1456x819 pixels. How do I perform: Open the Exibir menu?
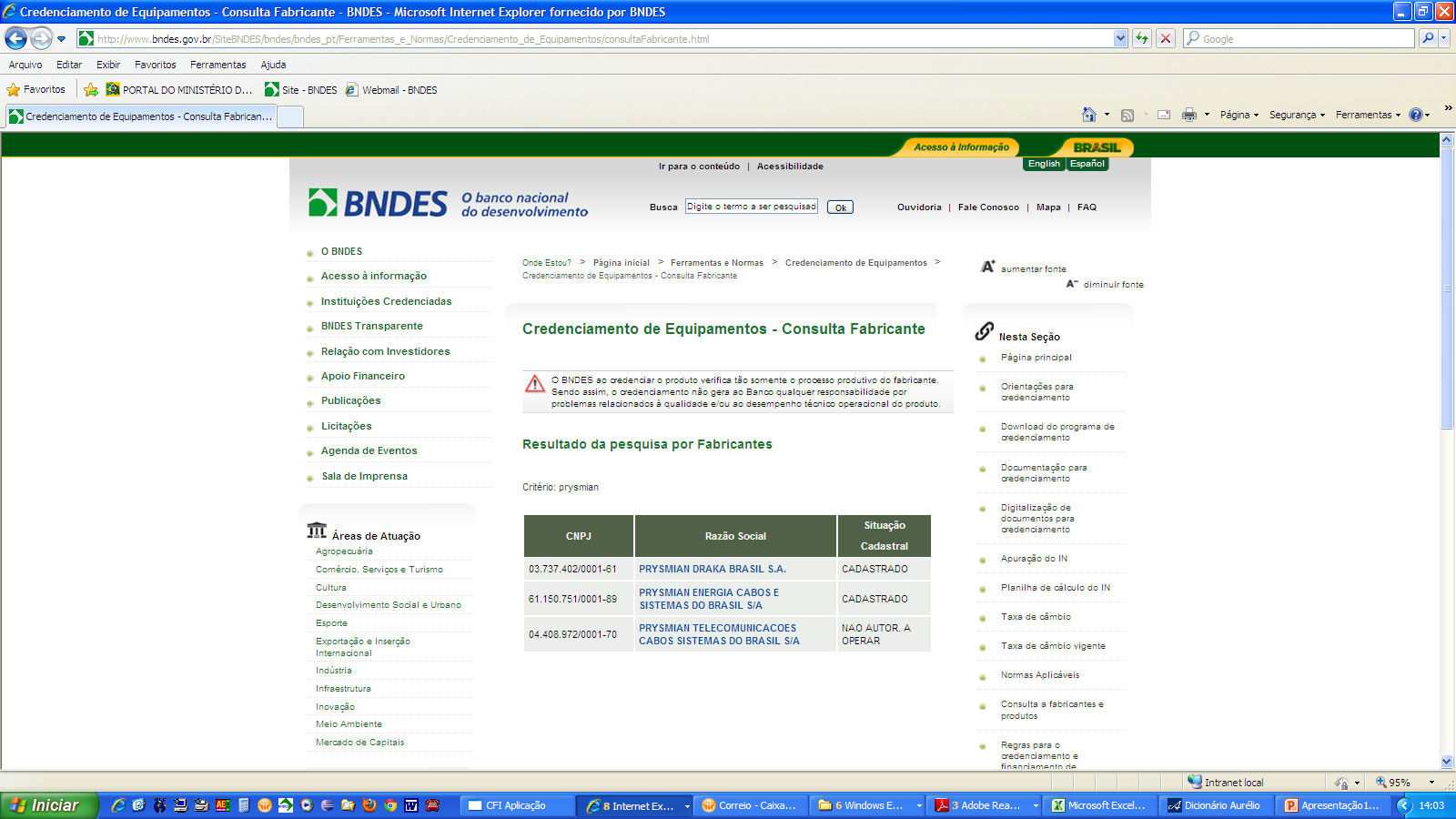point(108,65)
